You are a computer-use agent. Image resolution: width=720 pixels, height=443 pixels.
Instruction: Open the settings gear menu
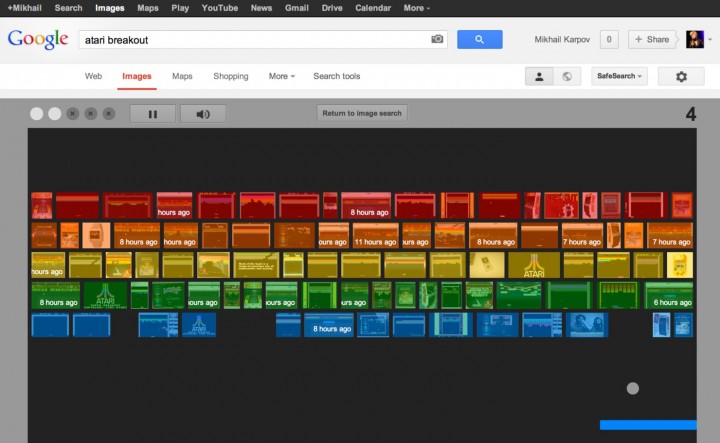coord(681,76)
